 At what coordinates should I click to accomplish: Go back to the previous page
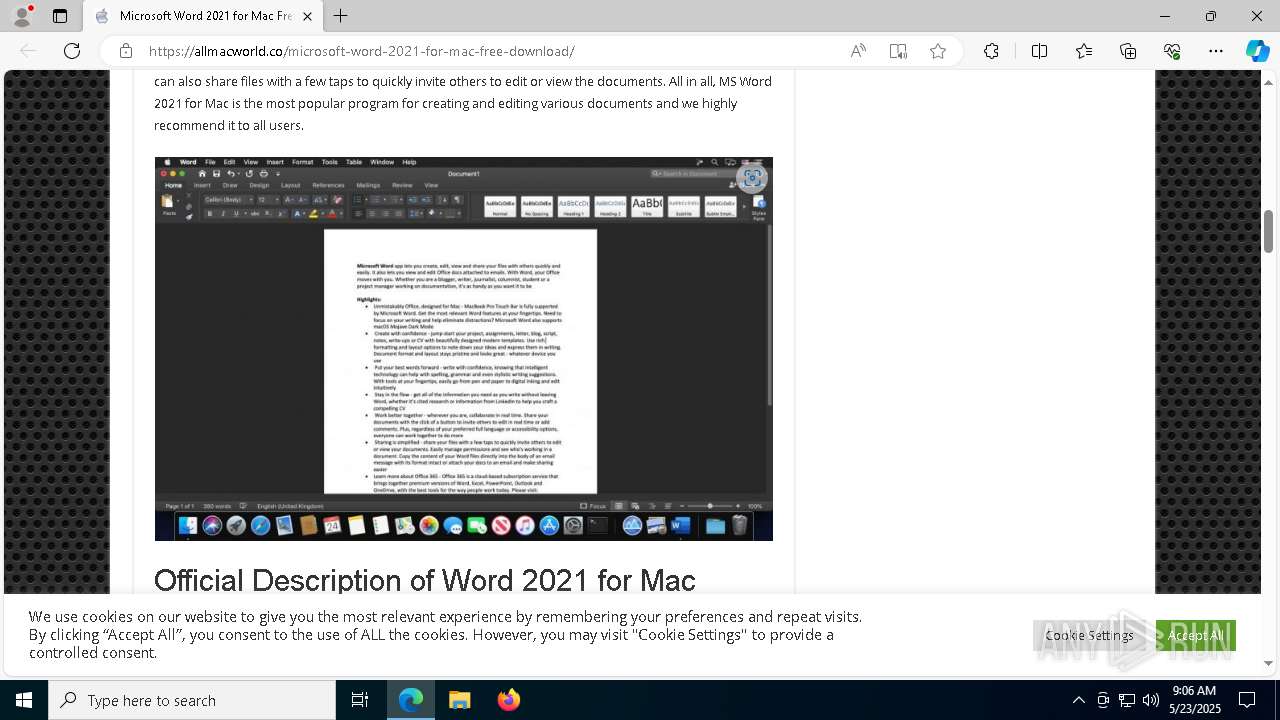pos(28,51)
